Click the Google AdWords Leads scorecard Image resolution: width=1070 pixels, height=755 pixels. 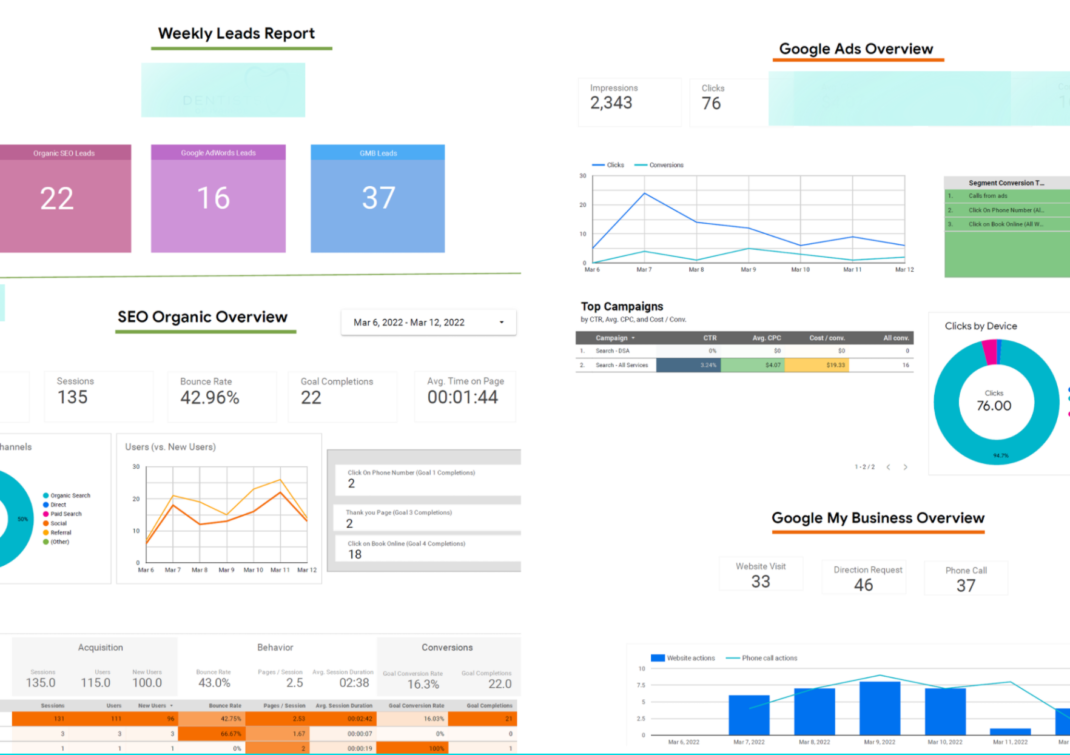pos(218,198)
